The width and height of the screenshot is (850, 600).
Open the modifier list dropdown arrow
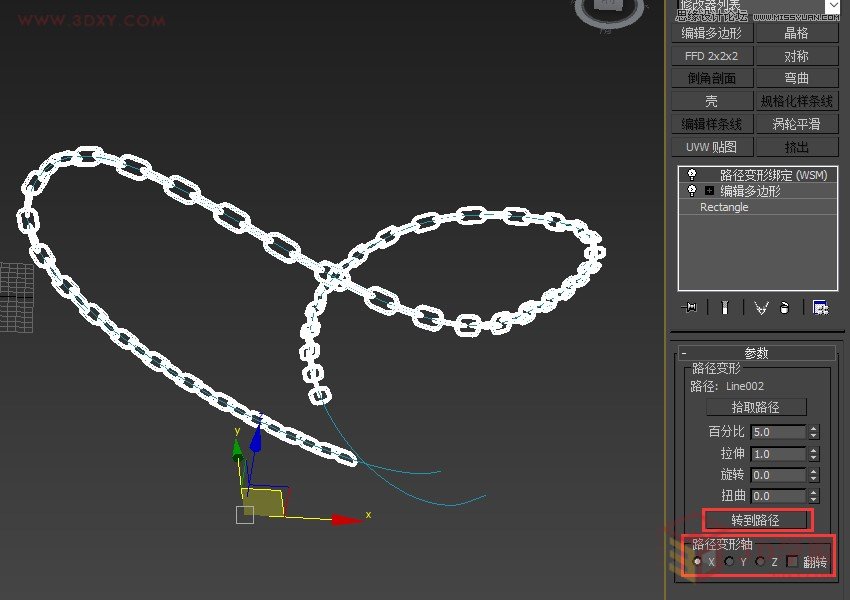pyautogui.click(x=832, y=6)
